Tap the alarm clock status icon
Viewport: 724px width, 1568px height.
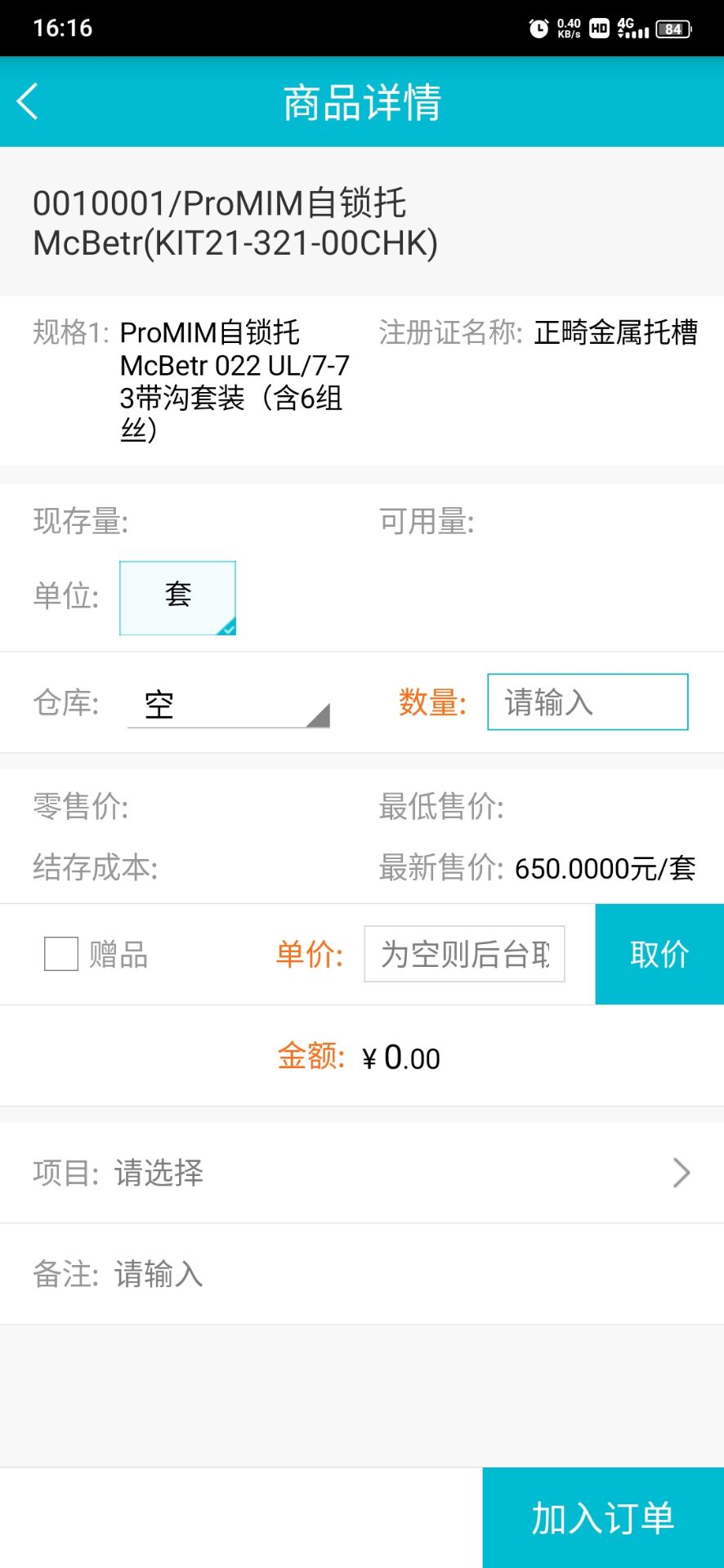[539, 29]
